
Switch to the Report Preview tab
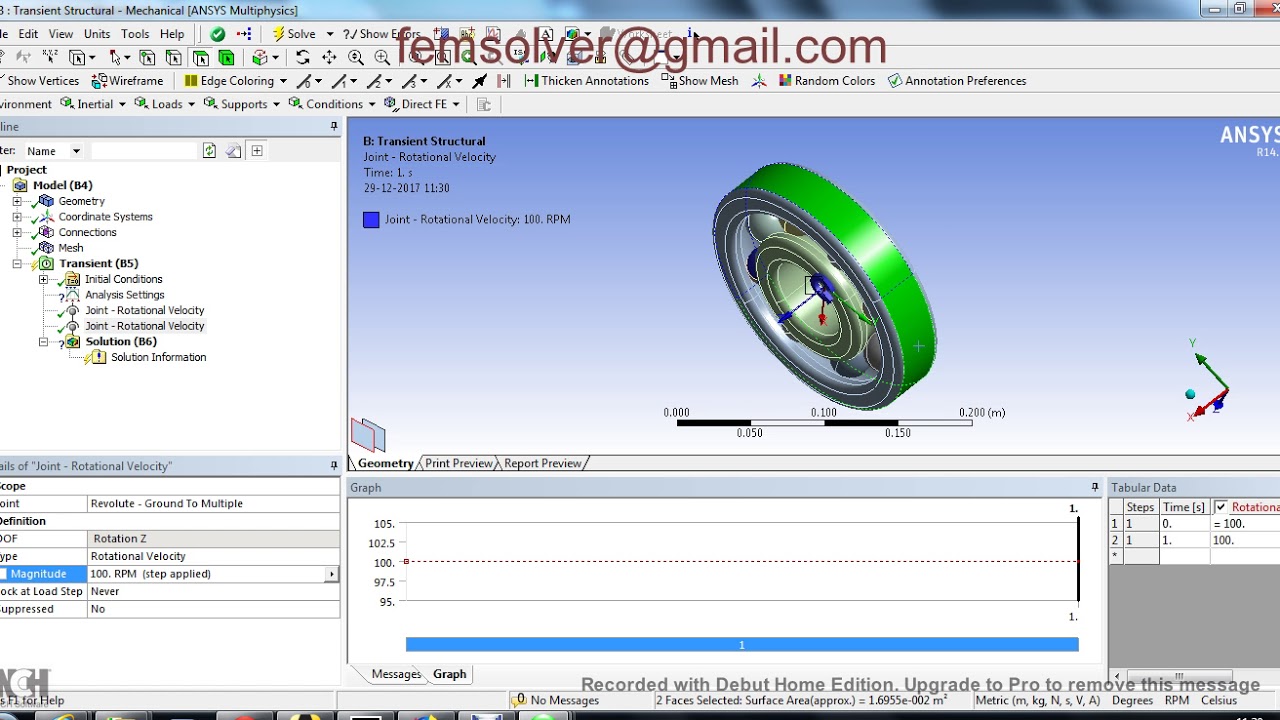543,464
